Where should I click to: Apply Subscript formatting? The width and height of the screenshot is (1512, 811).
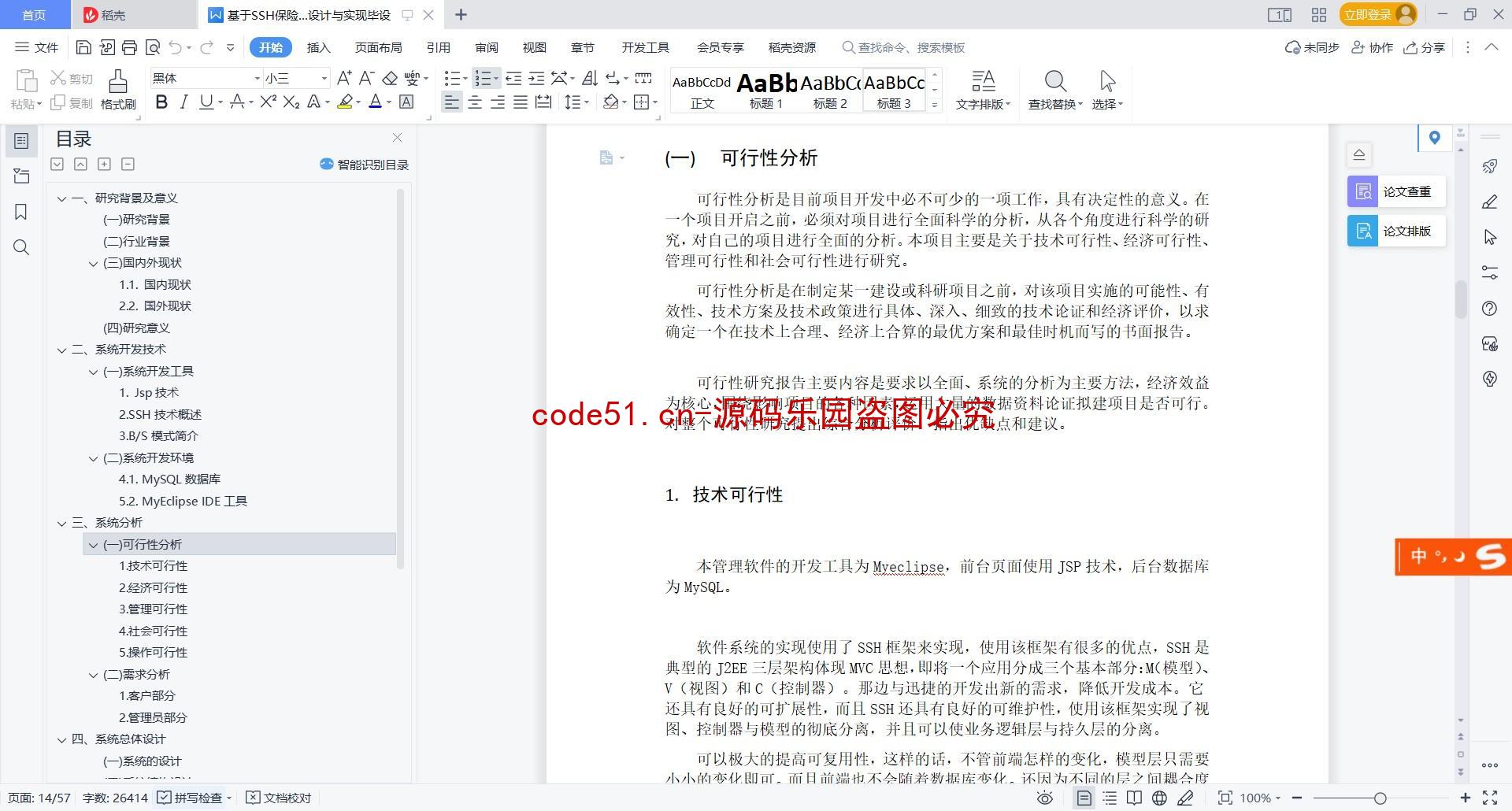point(291,102)
